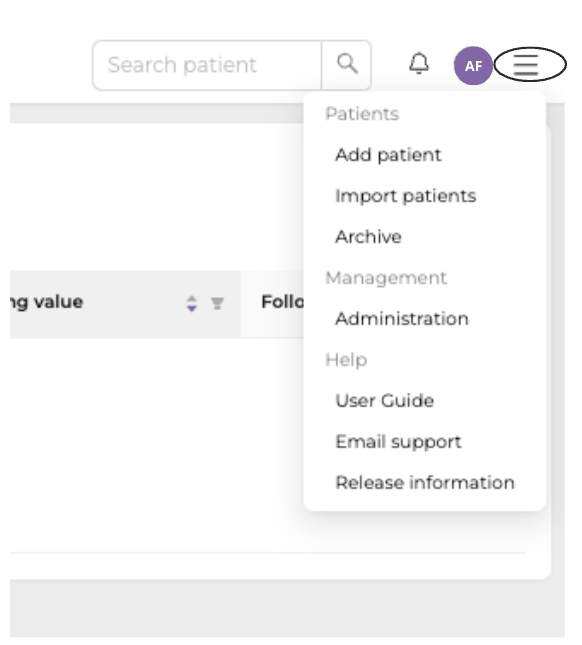
Task: Click the magnifying glass search icon
Action: coord(347,65)
